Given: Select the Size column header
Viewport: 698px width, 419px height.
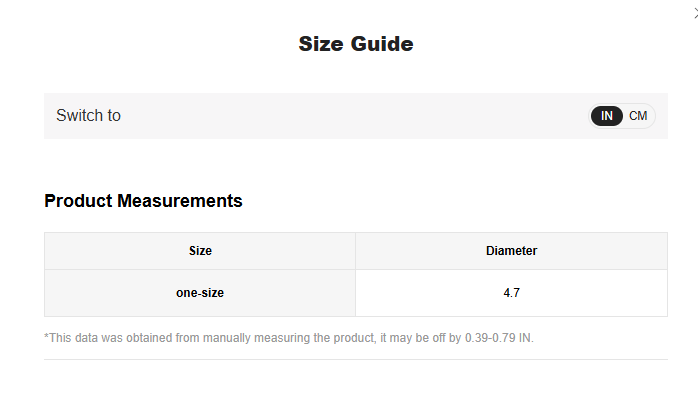Looking at the screenshot, I should 200,251.
